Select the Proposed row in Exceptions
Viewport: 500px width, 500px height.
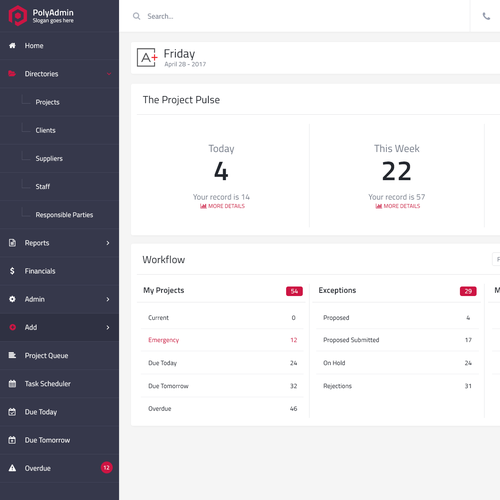(397, 318)
